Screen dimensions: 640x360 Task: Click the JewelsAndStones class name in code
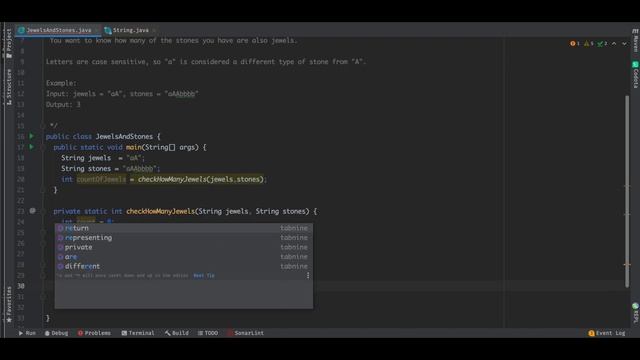[124, 136]
